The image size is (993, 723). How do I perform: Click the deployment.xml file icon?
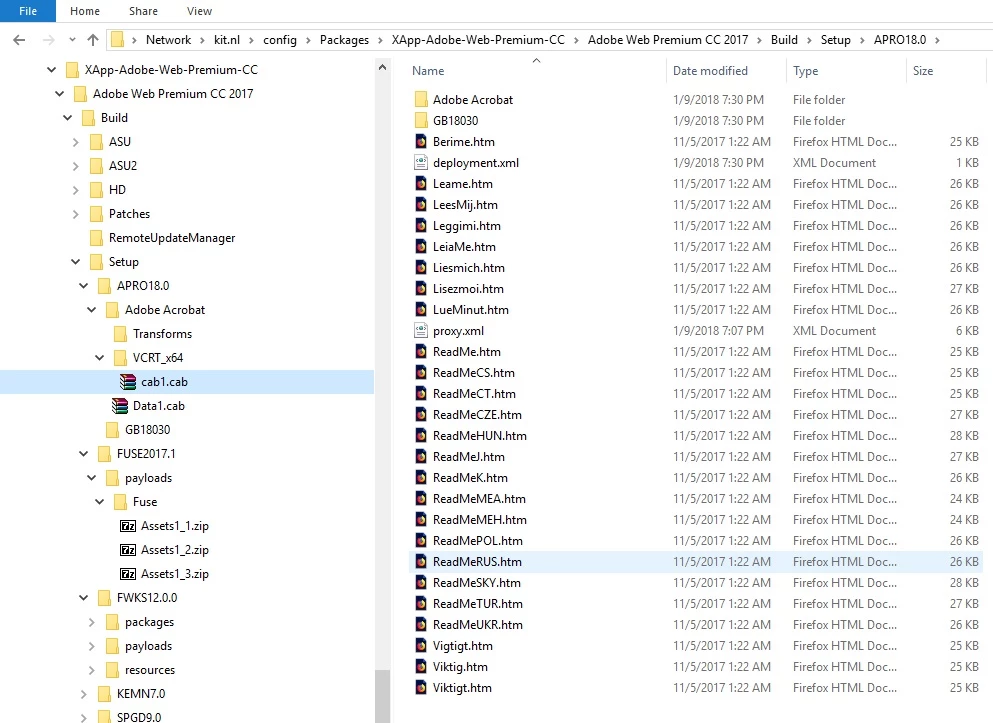coord(421,163)
